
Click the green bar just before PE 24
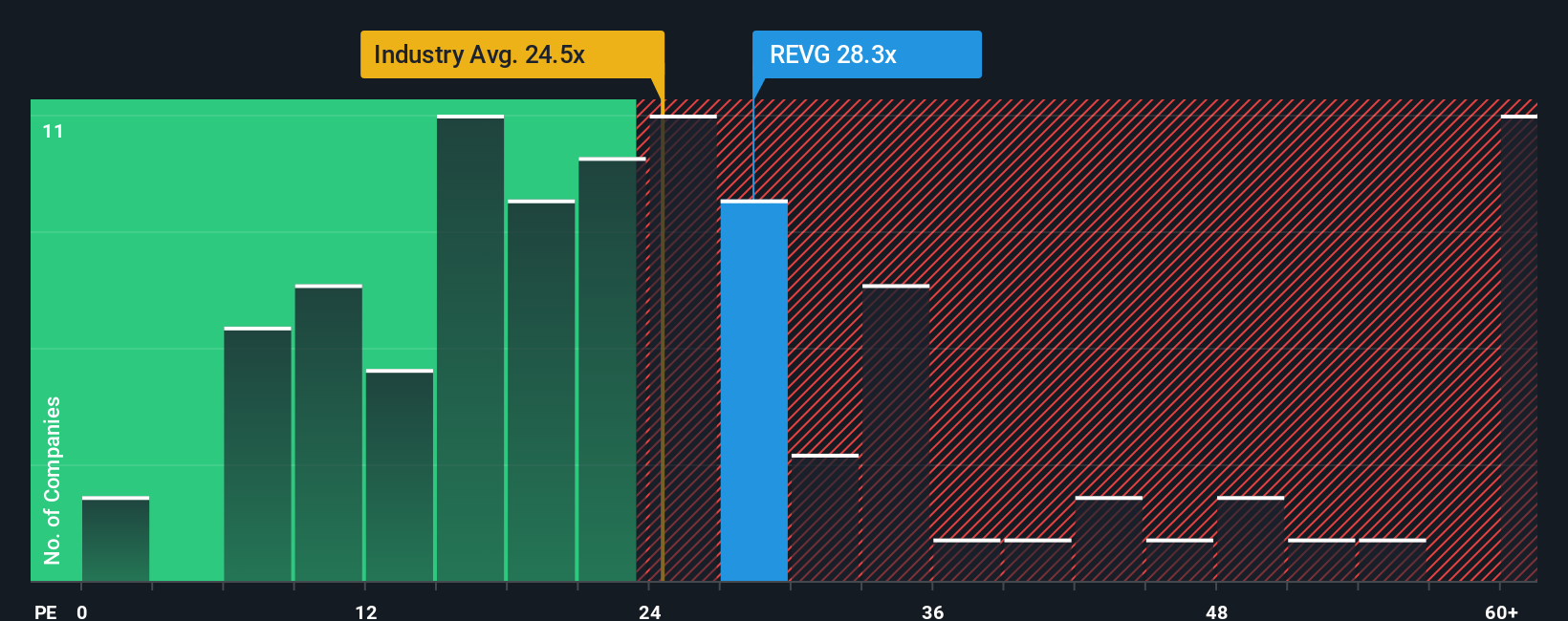[x=612, y=370]
